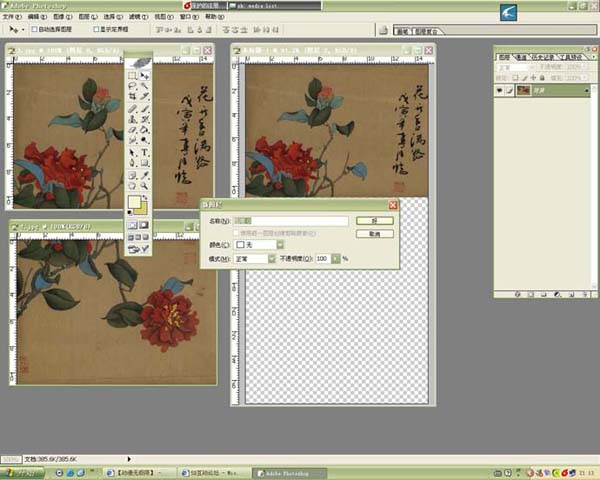Select the History Brush tool
600x480 pixels.
pos(144,120)
